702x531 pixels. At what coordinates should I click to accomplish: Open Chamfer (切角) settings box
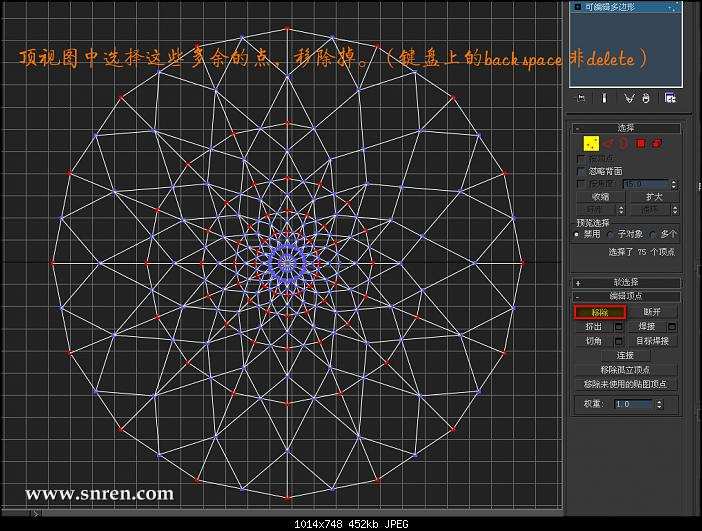click(x=619, y=341)
